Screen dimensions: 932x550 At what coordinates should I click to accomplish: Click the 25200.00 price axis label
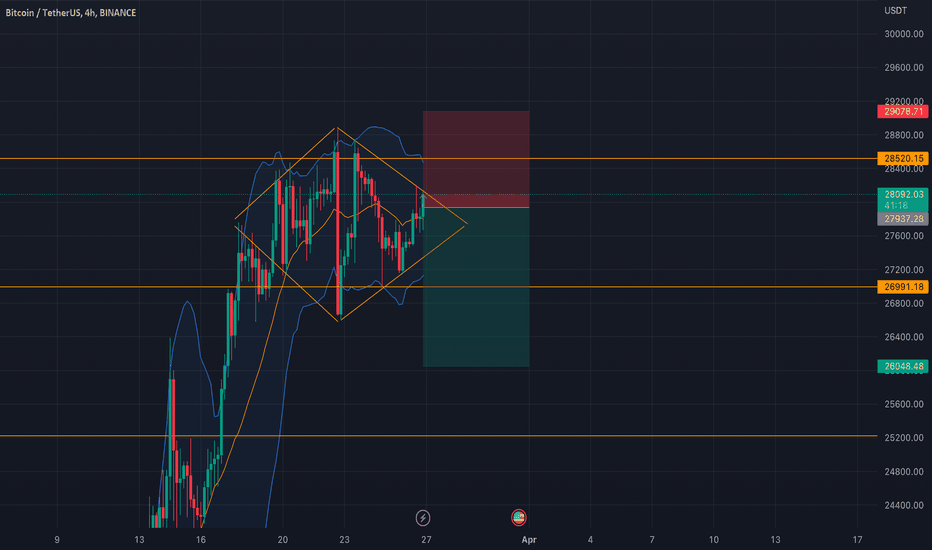pos(903,438)
